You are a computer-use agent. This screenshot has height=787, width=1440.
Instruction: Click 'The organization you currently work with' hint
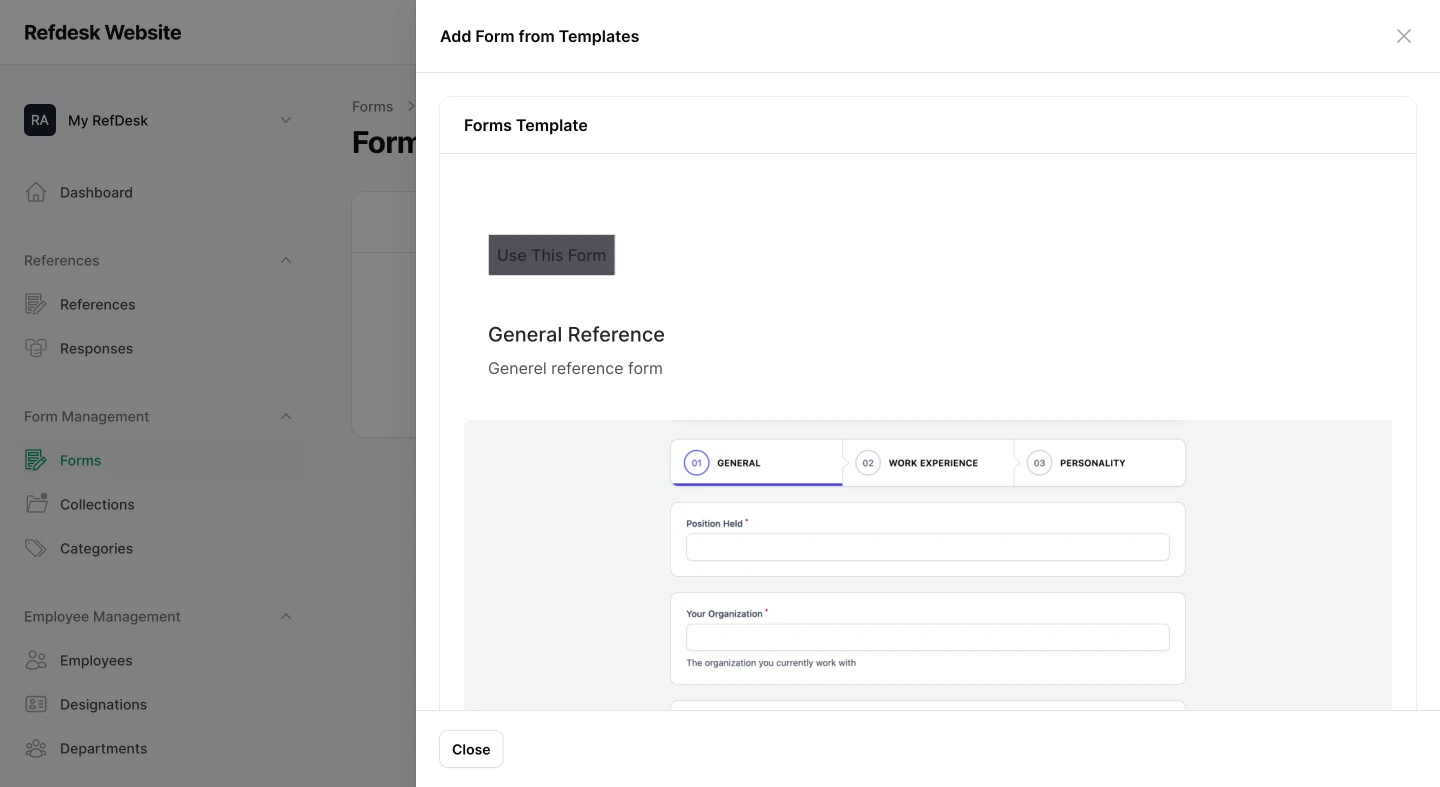[x=771, y=663]
